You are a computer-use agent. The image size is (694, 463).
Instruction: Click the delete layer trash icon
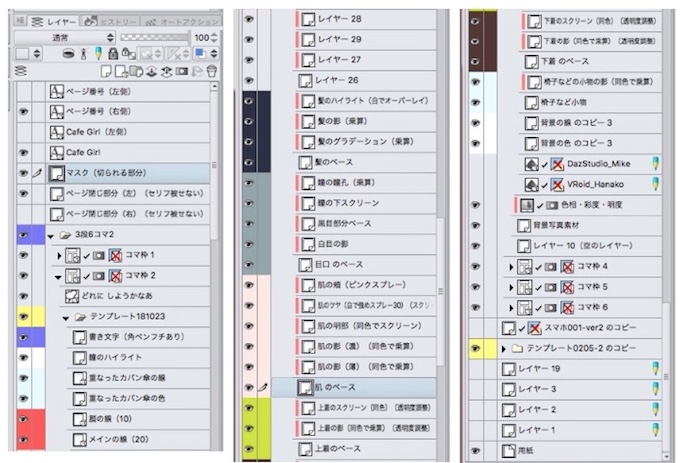click(x=212, y=71)
